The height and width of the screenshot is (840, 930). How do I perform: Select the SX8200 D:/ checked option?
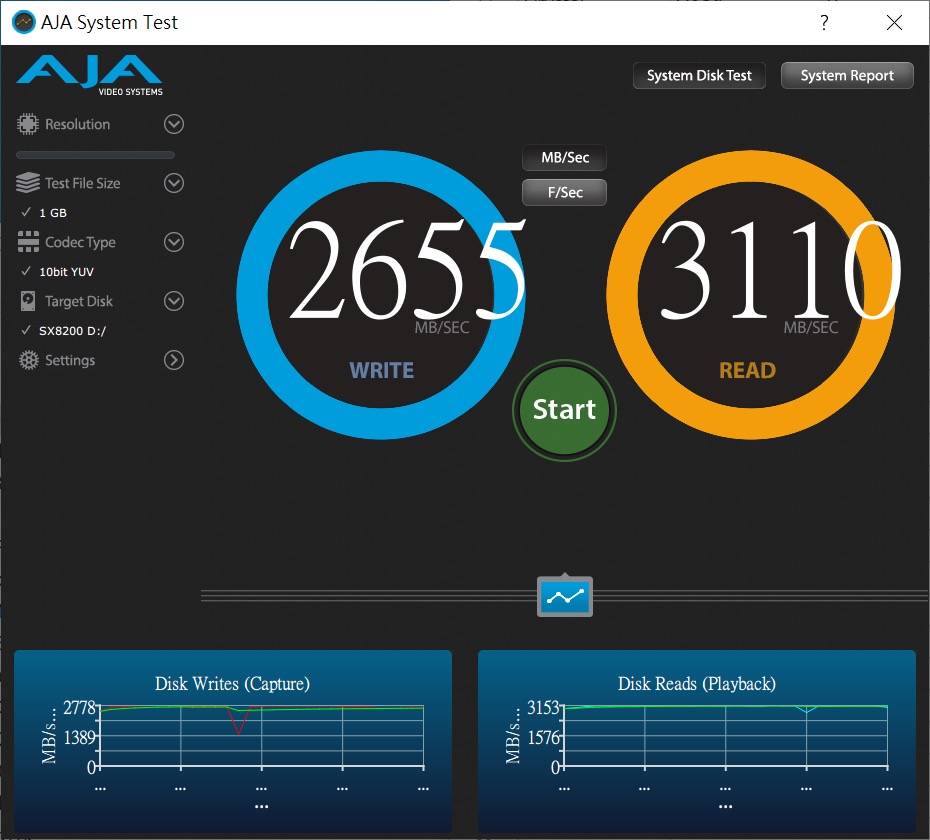click(x=63, y=330)
